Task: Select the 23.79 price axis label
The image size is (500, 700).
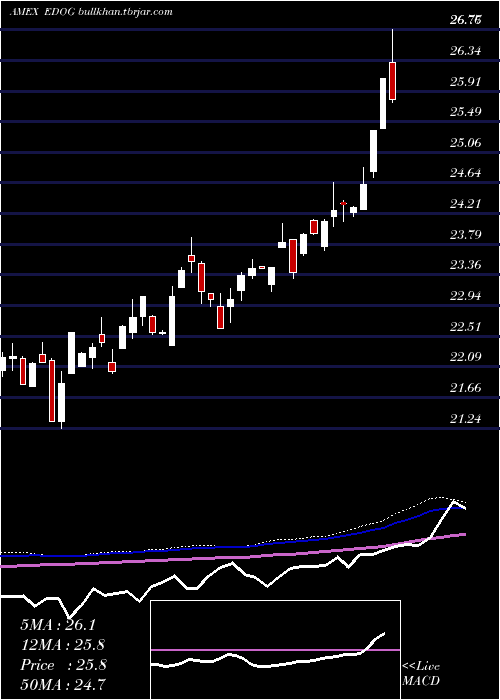Action: 466,235
